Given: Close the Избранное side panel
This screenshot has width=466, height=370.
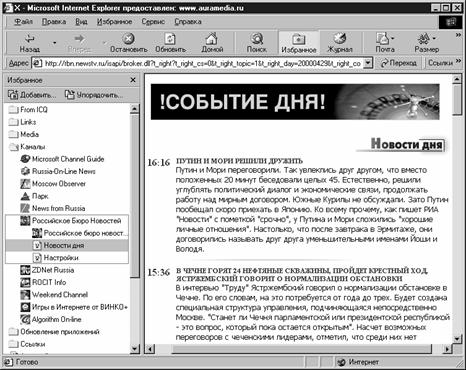Looking at the screenshot, I should pyautogui.click(x=133, y=80).
